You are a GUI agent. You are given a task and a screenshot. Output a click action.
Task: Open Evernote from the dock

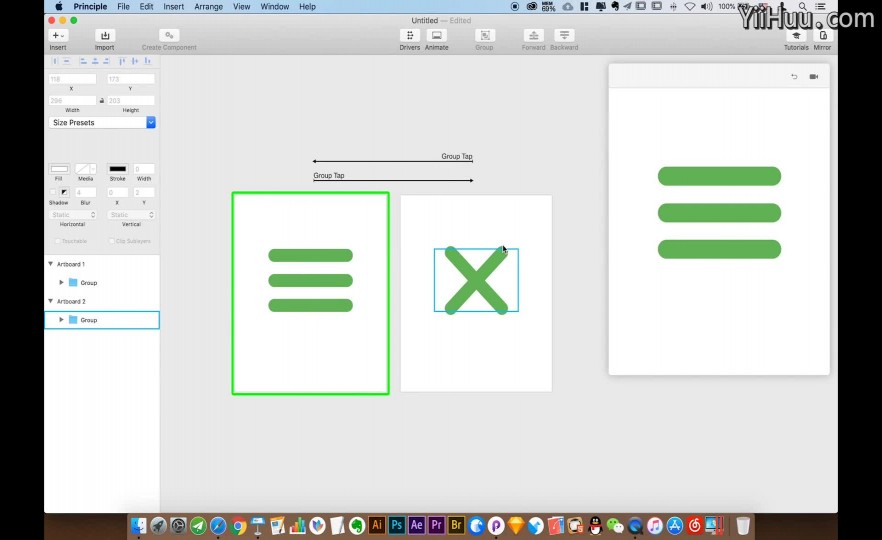357,526
